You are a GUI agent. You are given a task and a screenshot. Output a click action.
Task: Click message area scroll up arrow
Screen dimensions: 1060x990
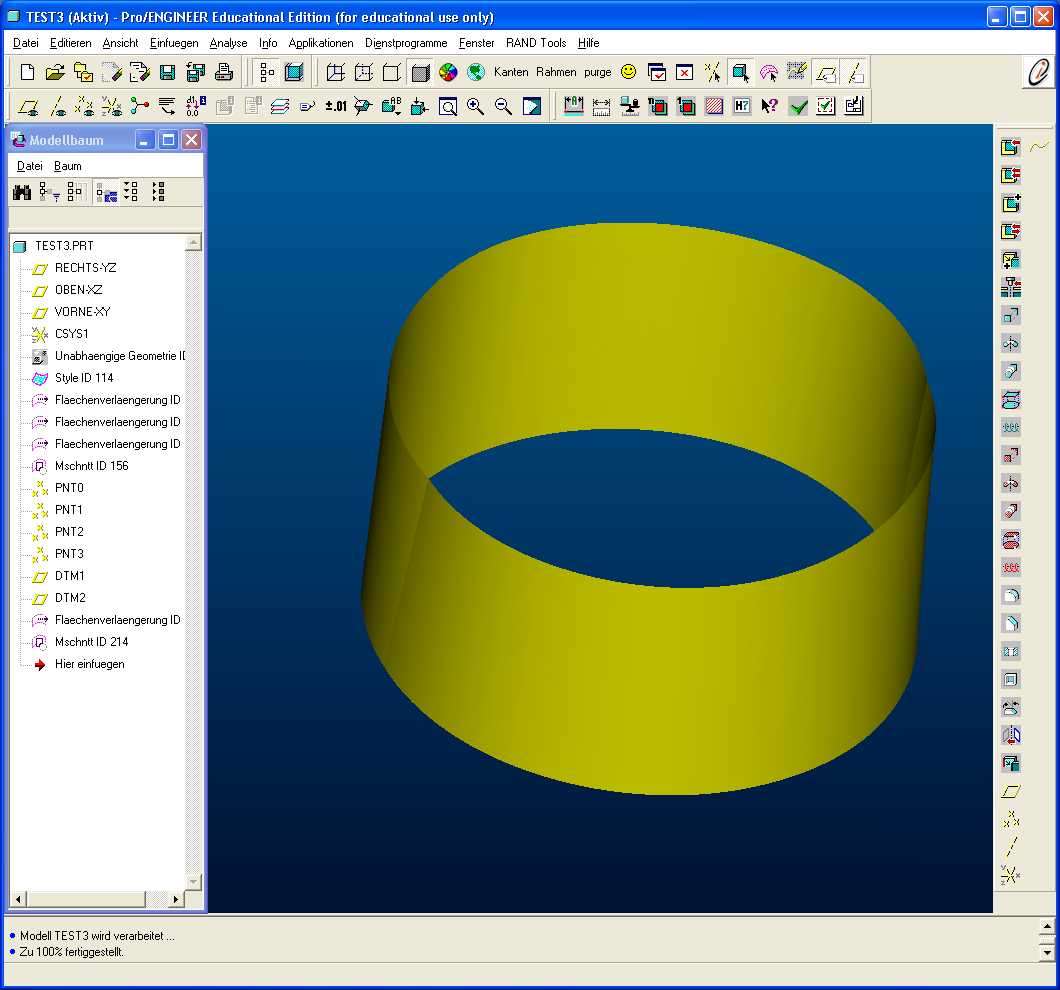(1047, 926)
